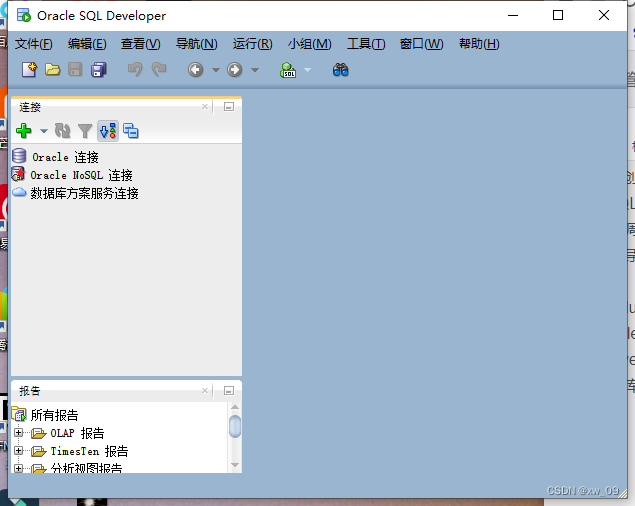The width and height of the screenshot is (635, 506).
Task: Open the 工具(T) menu
Action: (x=366, y=44)
